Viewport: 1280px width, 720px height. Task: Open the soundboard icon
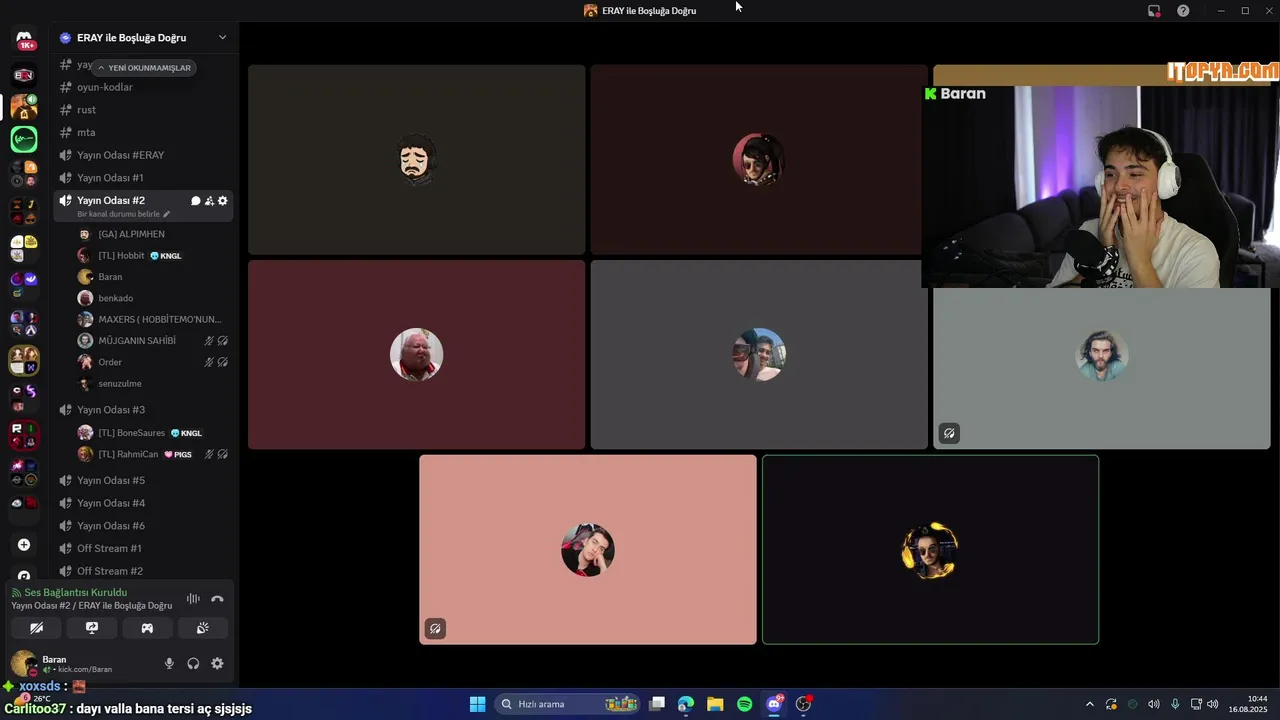(202, 628)
